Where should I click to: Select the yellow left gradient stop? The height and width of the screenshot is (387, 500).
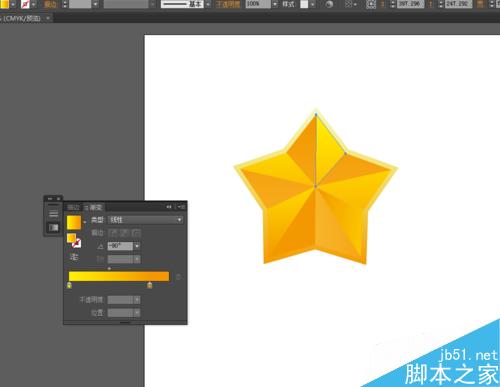pyautogui.click(x=69, y=285)
